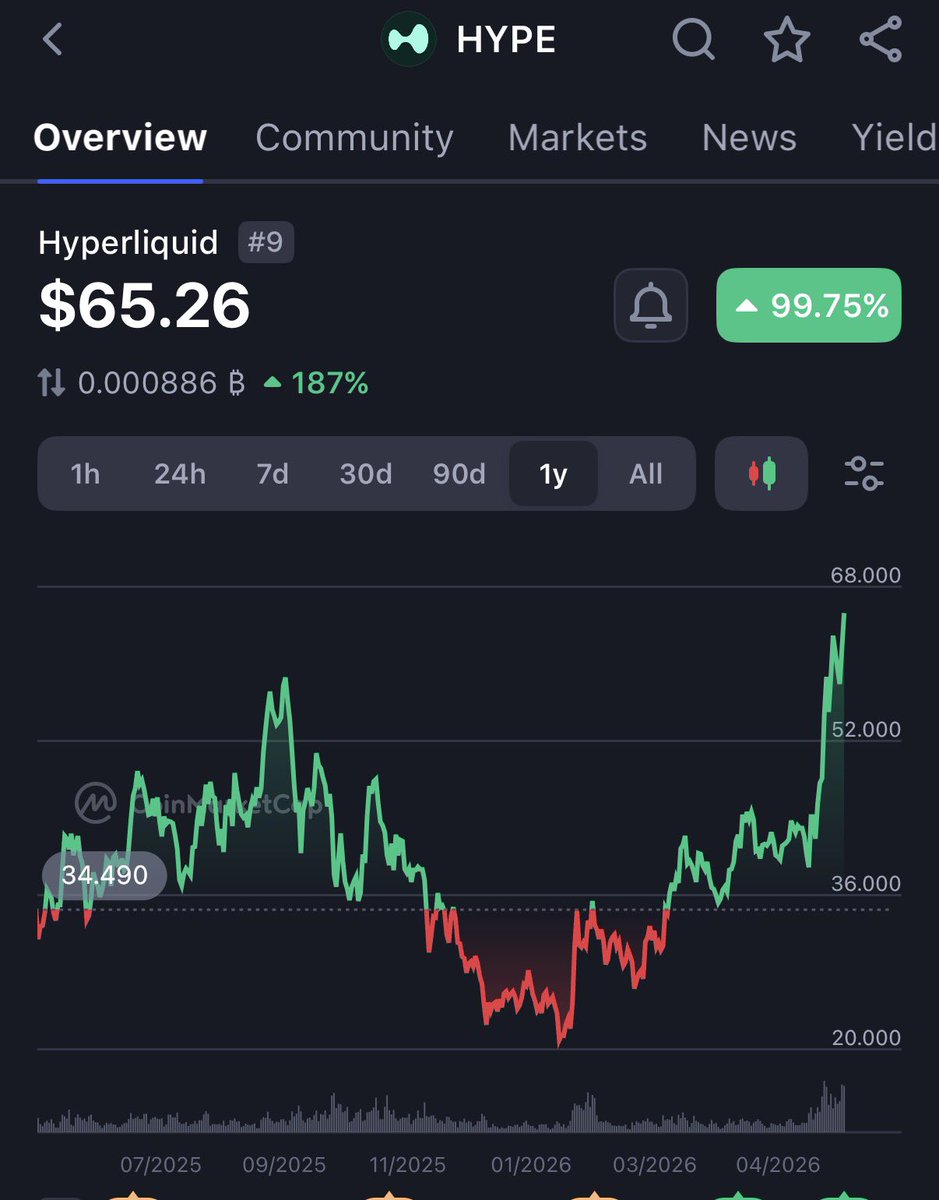Tap the 04/2026 date label
The width and height of the screenshot is (939, 1200).
pos(779,1165)
